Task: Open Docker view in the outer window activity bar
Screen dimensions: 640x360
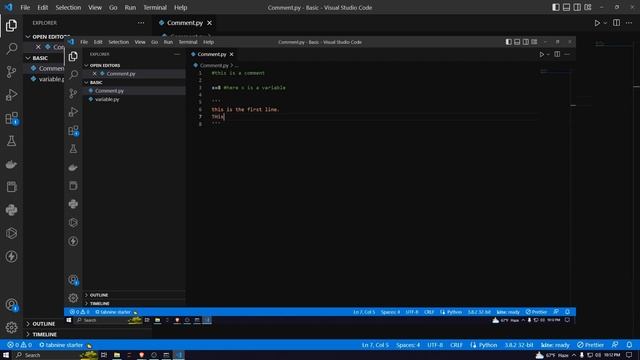Action: coord(11,164)
